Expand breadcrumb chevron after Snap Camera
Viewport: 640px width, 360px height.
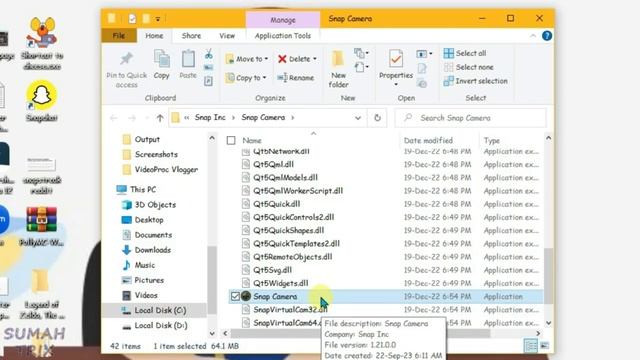pyautogui.click(x=293, y=118)
